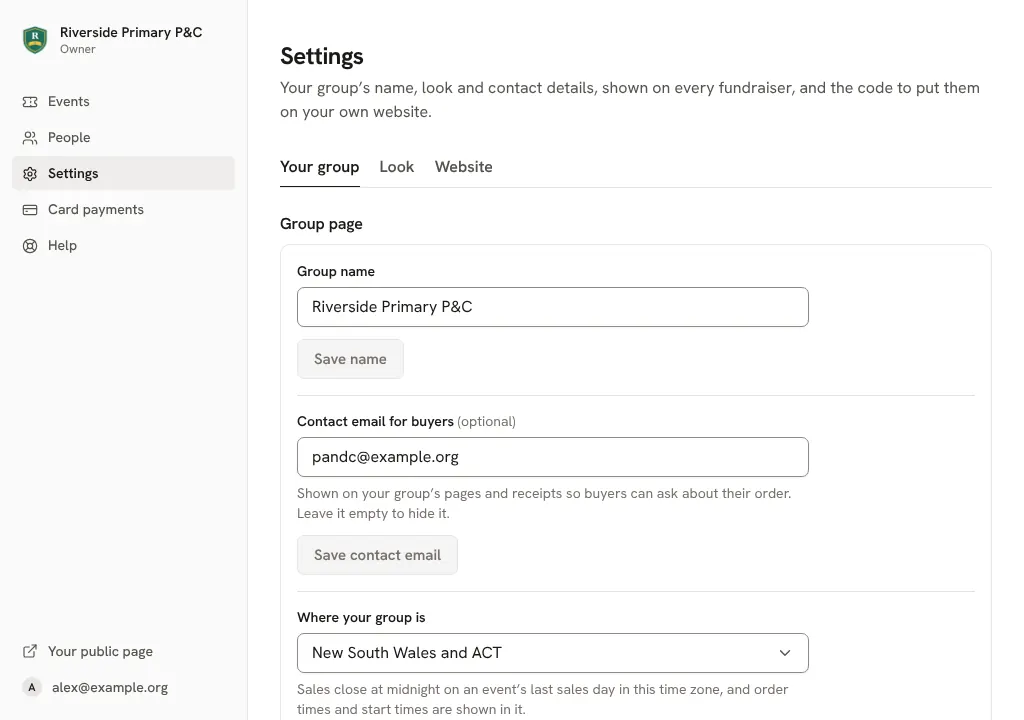Go to People in the sidebar
Image resolution: width=1024 pixels, height=720 pixels.
point(123,137)
